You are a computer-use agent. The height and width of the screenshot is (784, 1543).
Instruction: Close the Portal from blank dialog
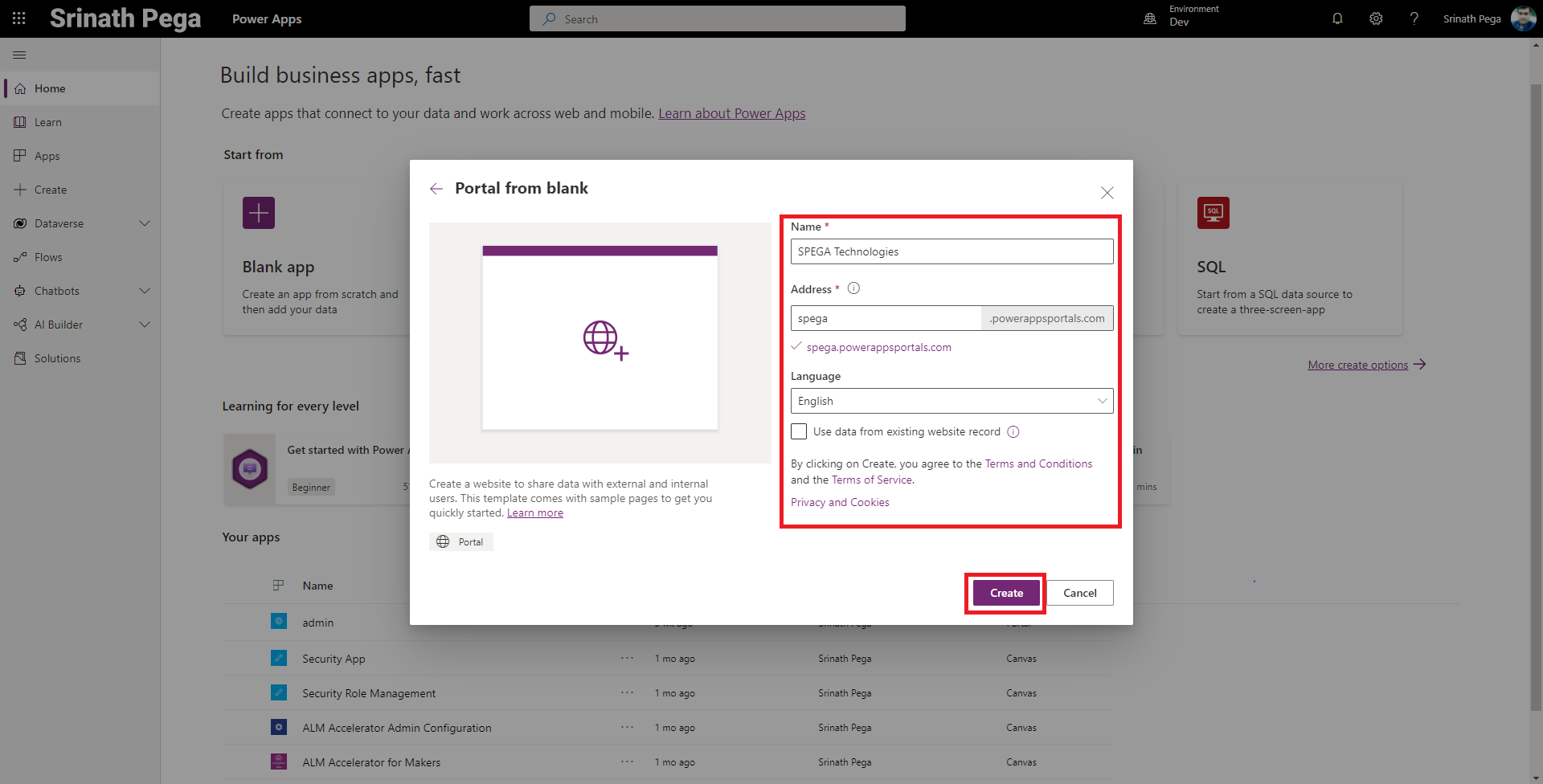point(1107,193)
